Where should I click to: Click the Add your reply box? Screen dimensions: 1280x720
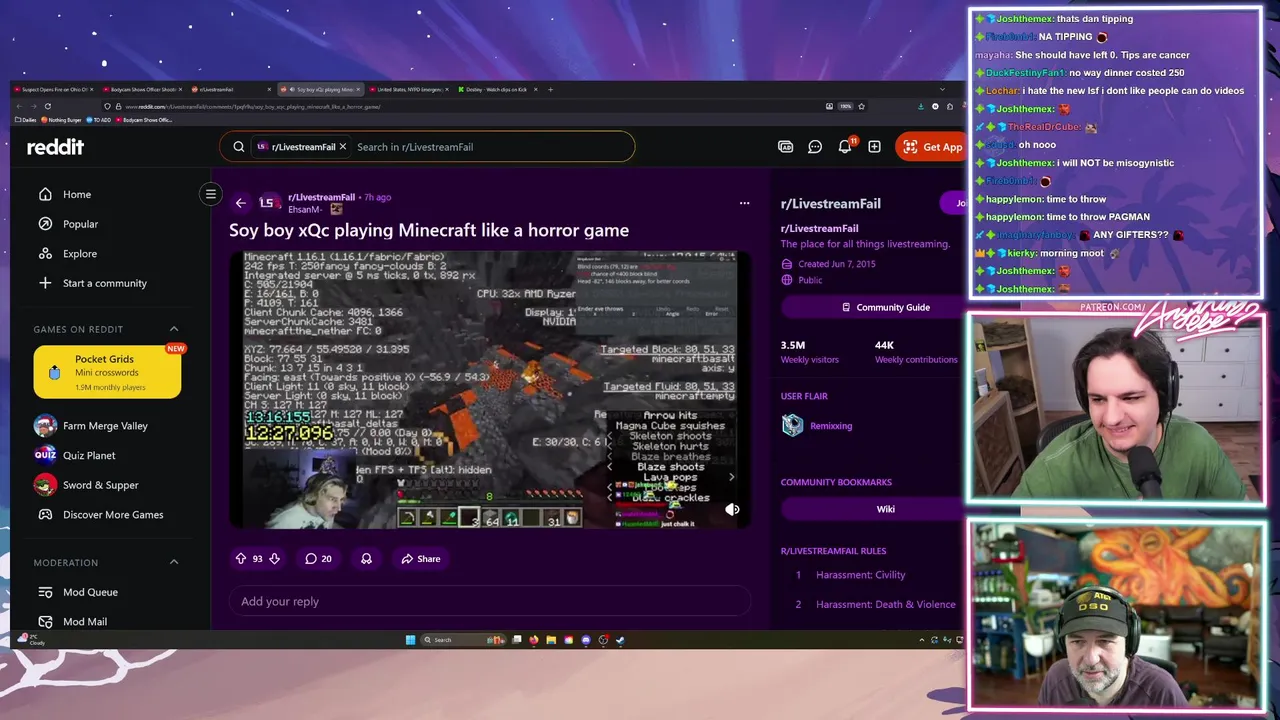[490, 601]
